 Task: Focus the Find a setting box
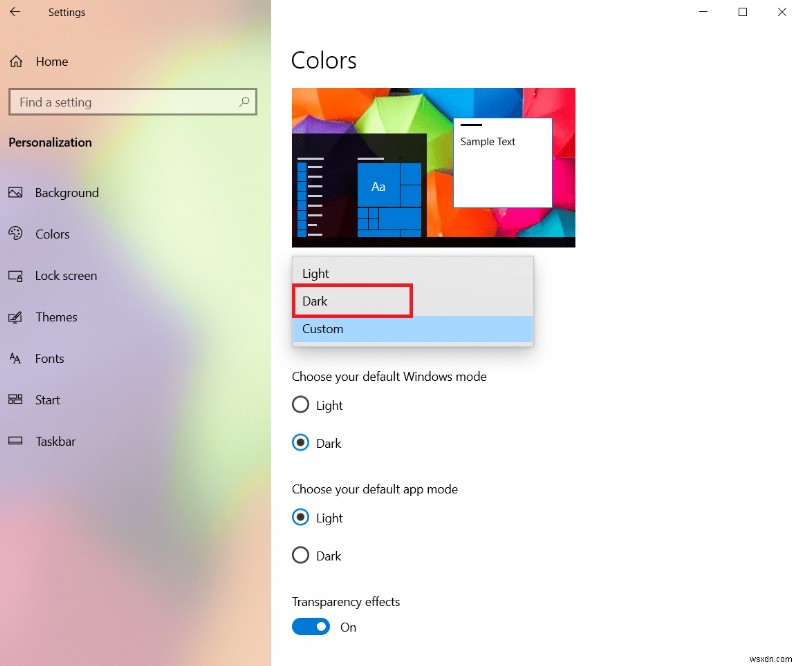(133, 102)
